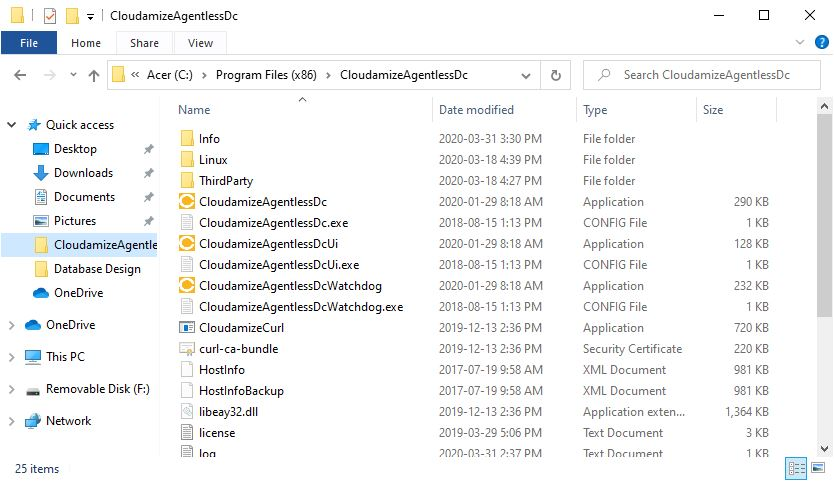The height and width of the screenshot is (481, 834).
Task: Click the libeay32.dll file icon
Action: [x=186, y=412]
